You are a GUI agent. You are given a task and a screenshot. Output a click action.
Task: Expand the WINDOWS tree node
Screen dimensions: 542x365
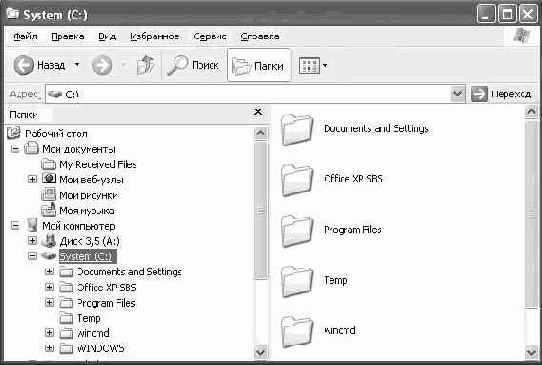(49, 348)
